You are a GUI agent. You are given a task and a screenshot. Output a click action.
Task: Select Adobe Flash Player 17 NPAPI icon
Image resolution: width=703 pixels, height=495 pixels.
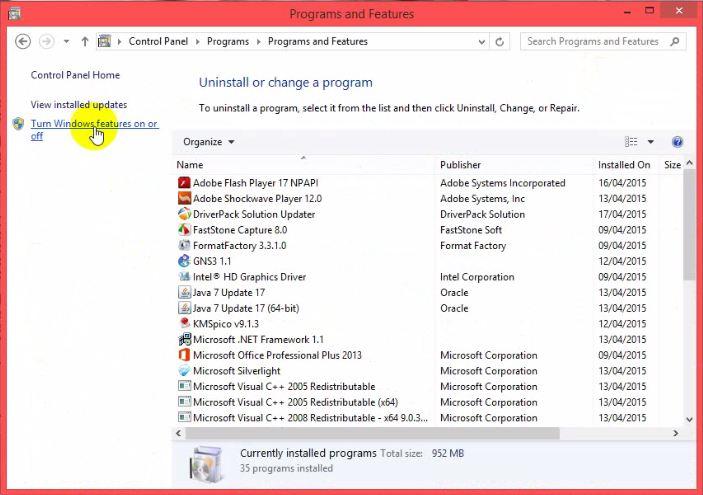coord(184,182)
